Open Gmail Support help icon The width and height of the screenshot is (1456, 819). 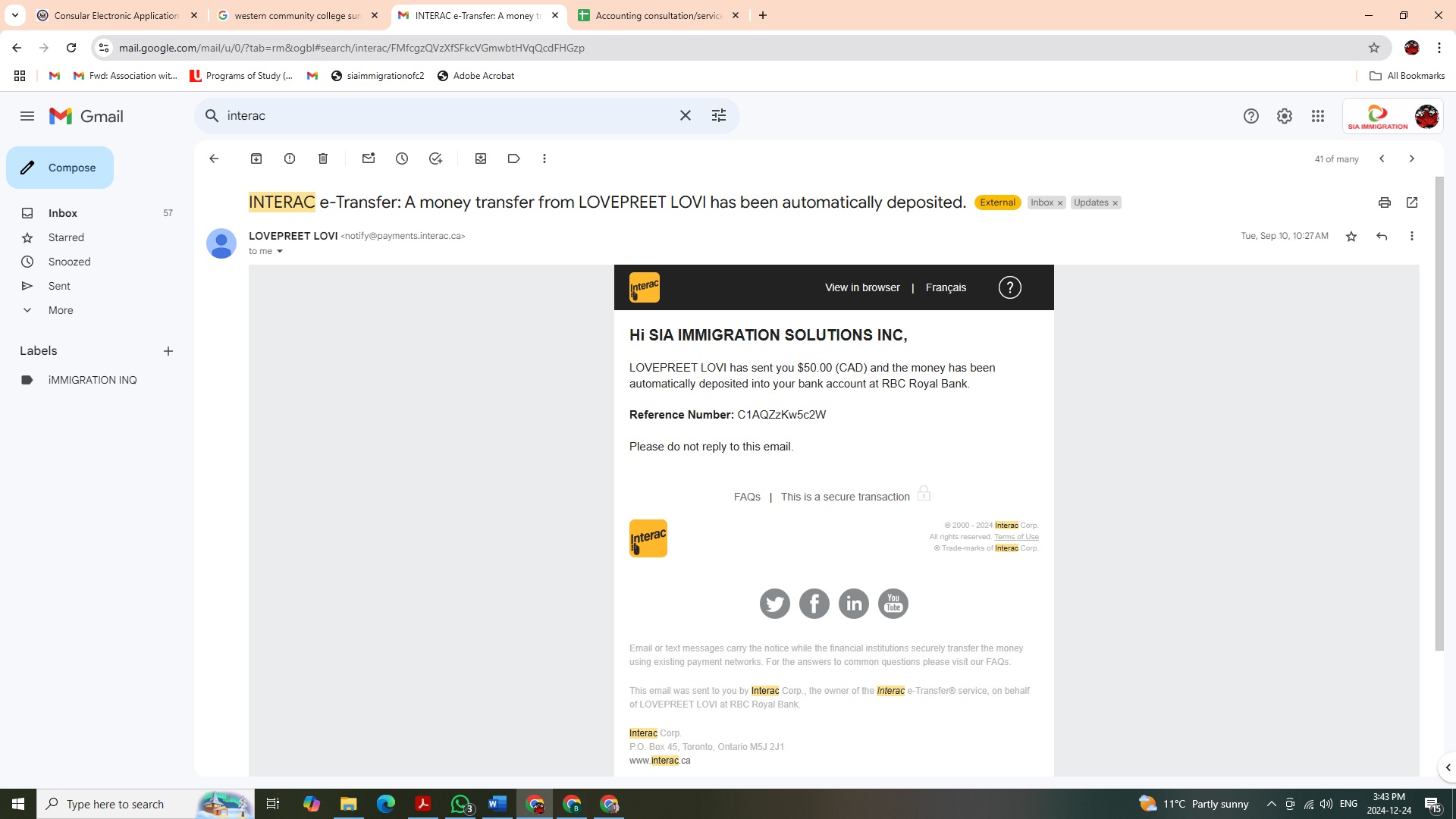point(1251,116)
